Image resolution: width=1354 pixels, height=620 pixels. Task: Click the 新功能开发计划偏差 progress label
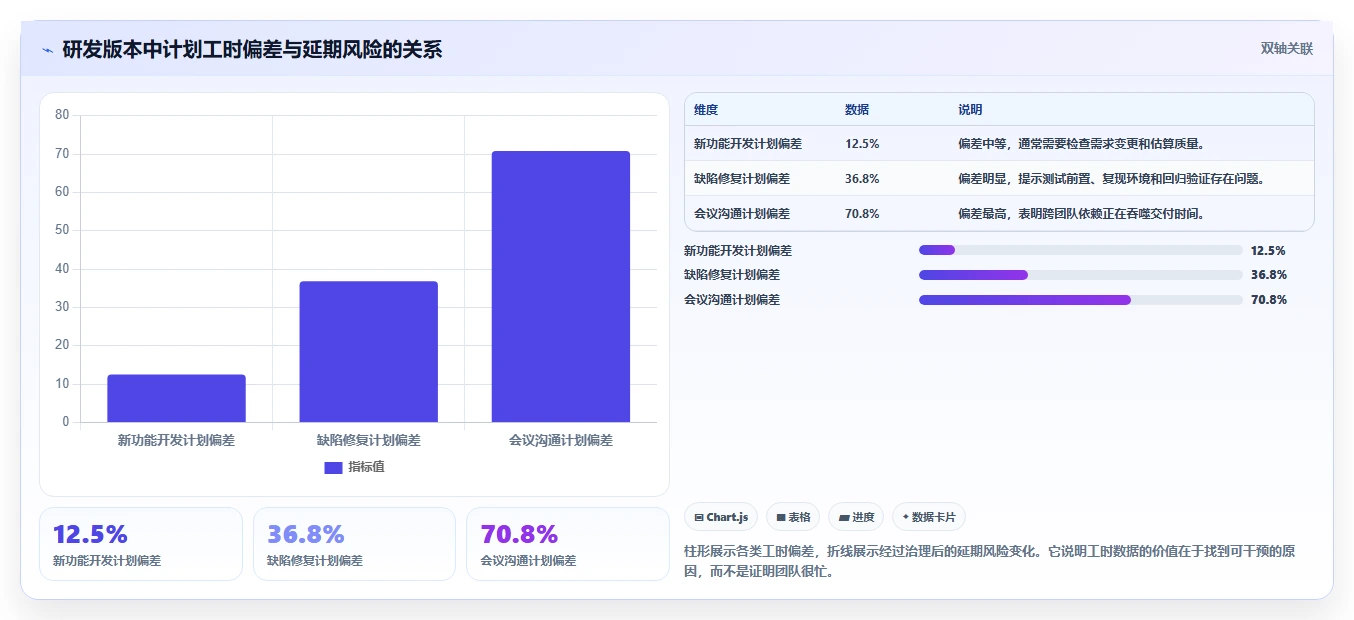(x=738, y=251)
